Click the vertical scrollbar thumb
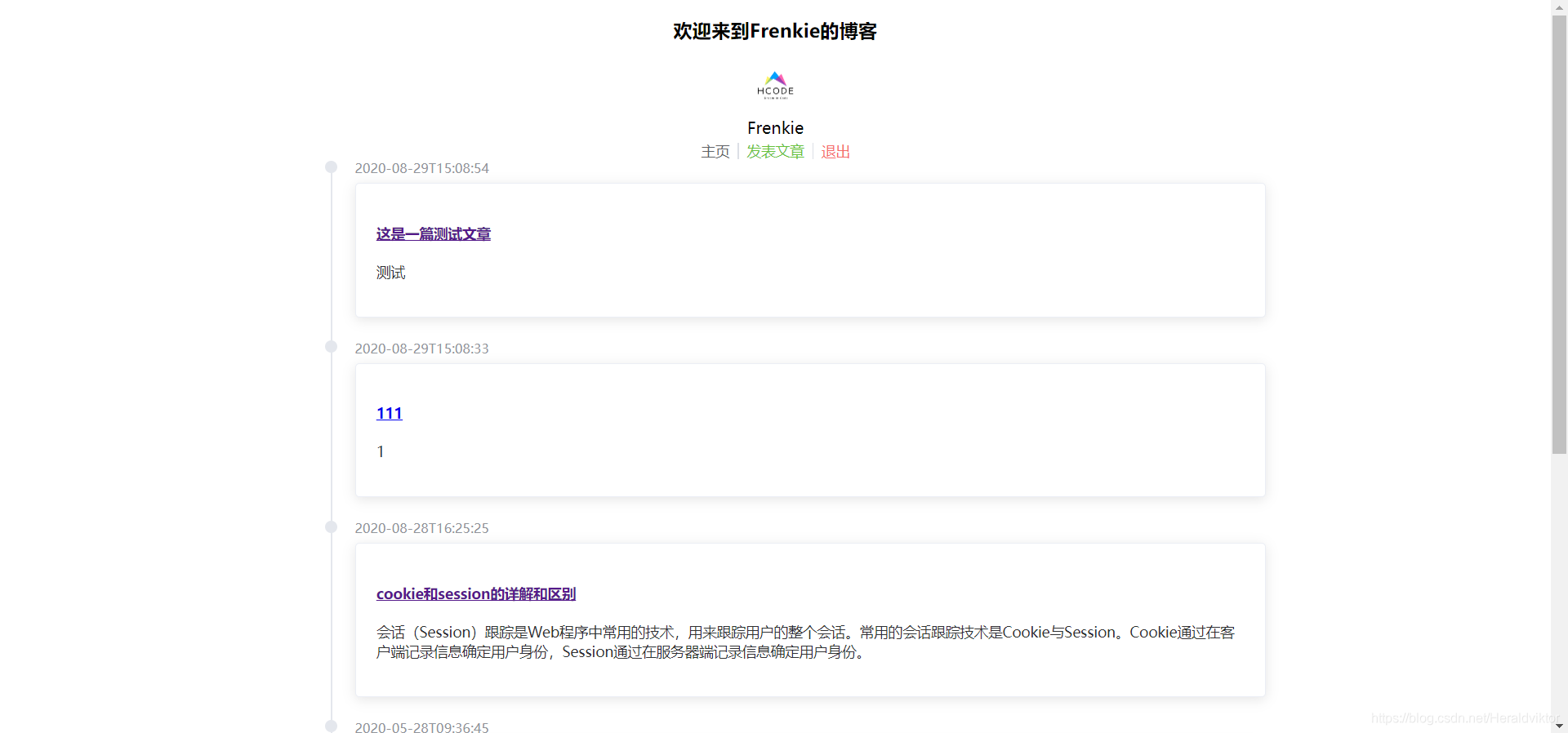The image size is (1568, 733). (1559, 234)
